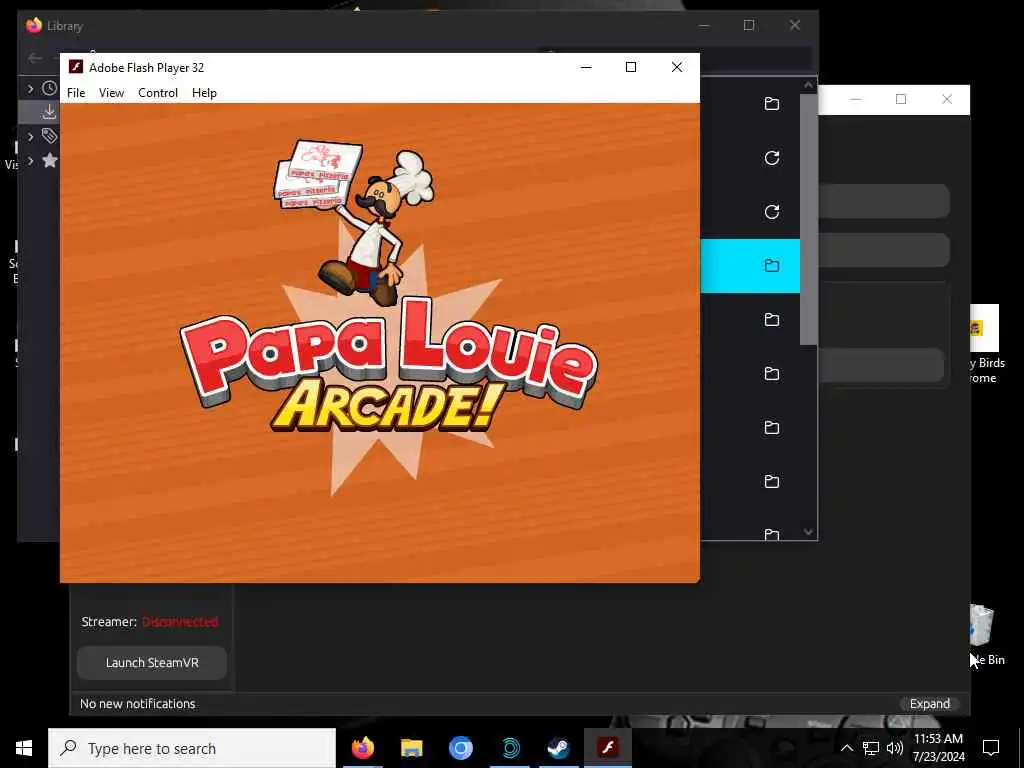Viewport: 1024px width, 768px height.
Task: Select the History clock icon in Library
Action: 50,88
